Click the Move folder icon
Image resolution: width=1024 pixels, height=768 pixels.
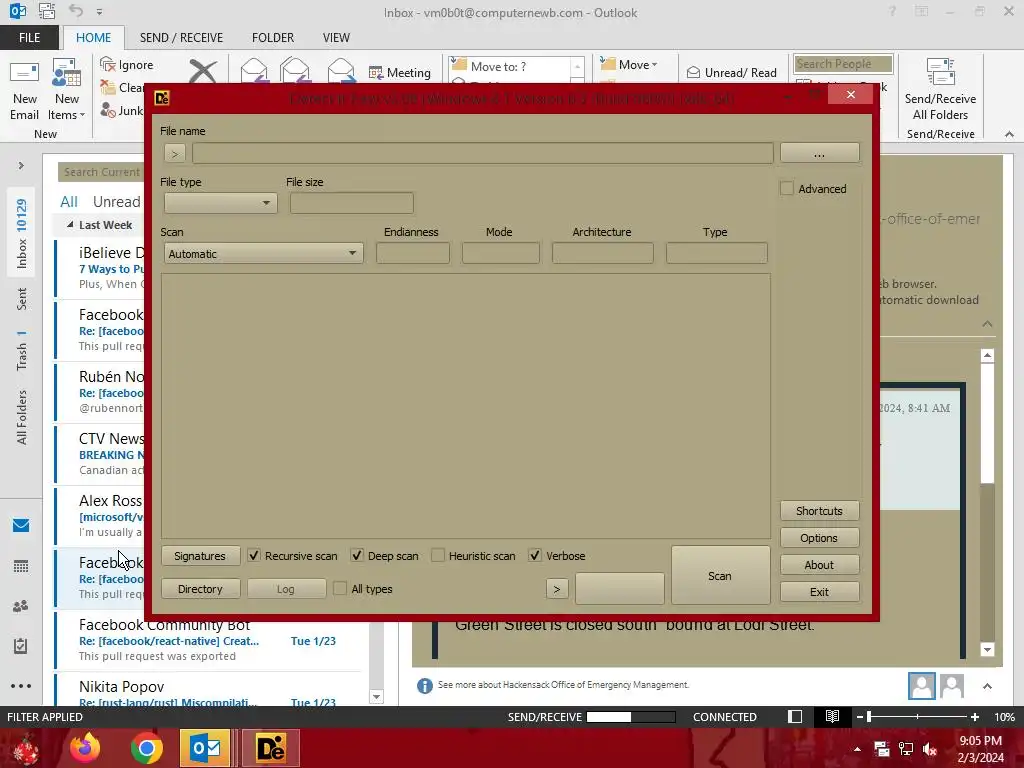pos(608,64)
